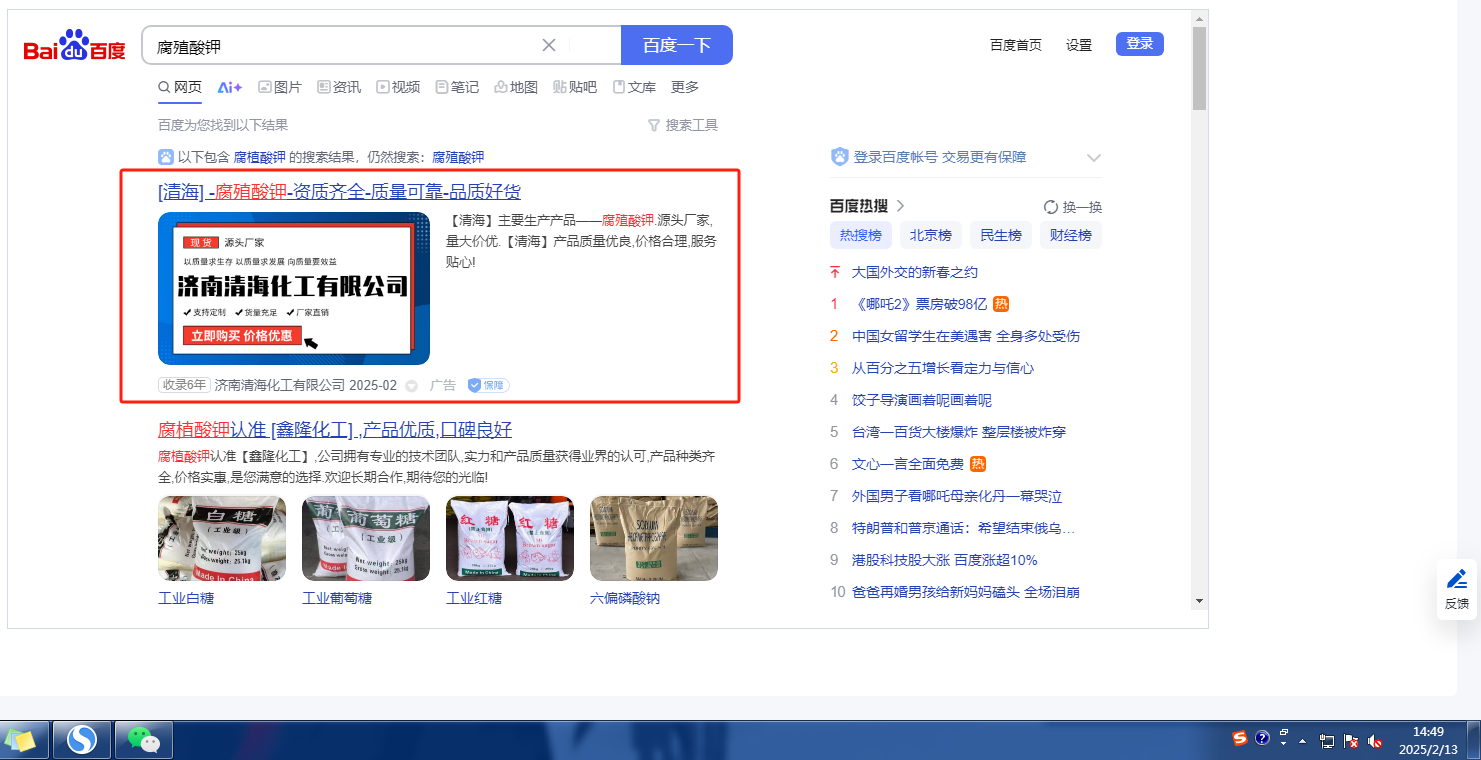The image size is (1481, 760).
Task: Refresh hot searches with 换一换
Action: pos(1073,207)
